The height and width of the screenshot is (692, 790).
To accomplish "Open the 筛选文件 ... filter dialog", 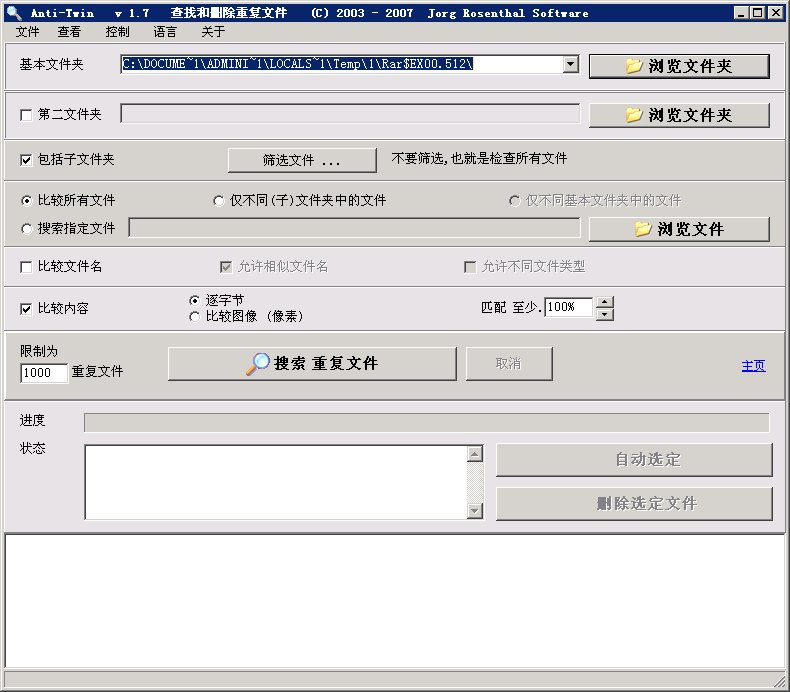I will point(302,160).
